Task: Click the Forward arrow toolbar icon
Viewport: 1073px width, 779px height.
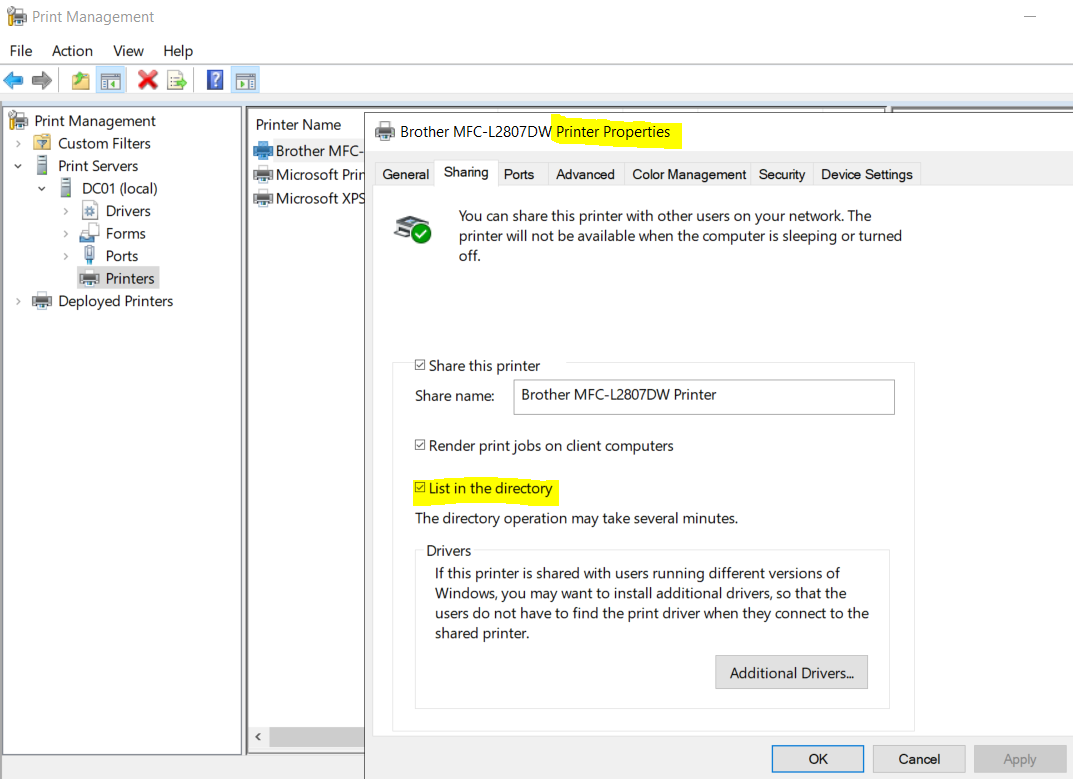Action: 42,81
